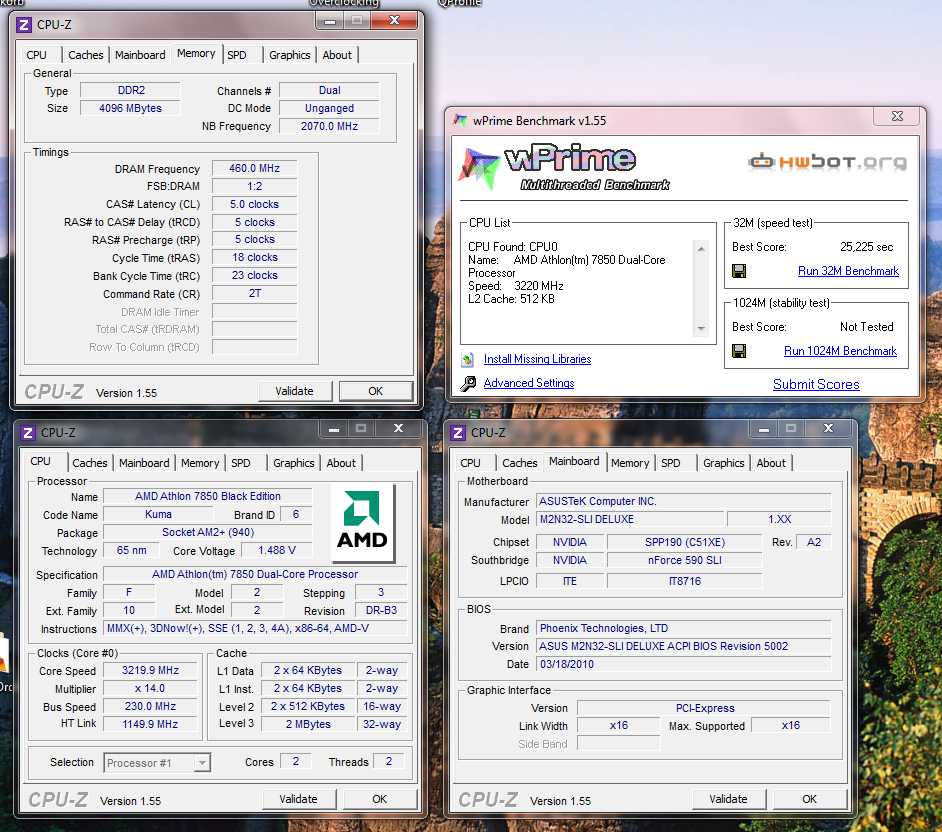942x832 pixels.
Task: Click the DRAM Frequency value 460.0 MHz
Action: [255, 168]
